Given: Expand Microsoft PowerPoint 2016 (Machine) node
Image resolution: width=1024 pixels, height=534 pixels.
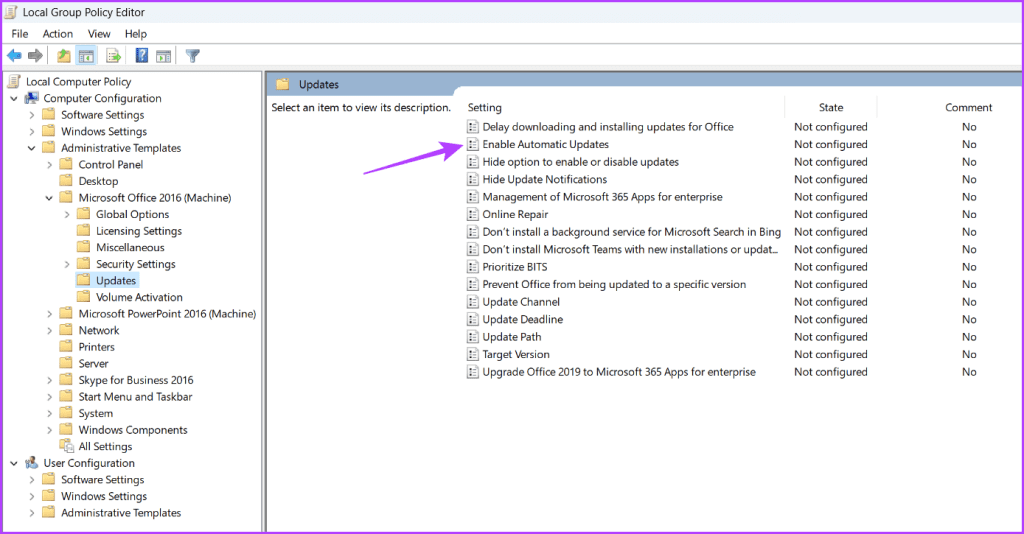Looking at the screenshot, I should pos(49,314).
